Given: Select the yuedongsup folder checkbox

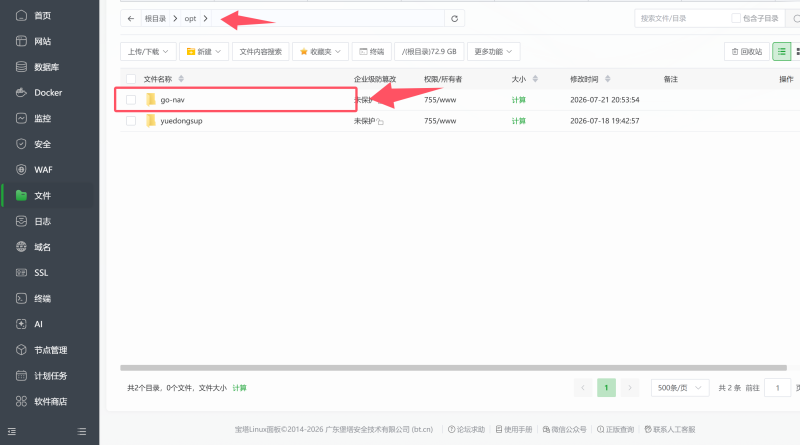Looking at the screenshot, I should [x=131, y=121].
